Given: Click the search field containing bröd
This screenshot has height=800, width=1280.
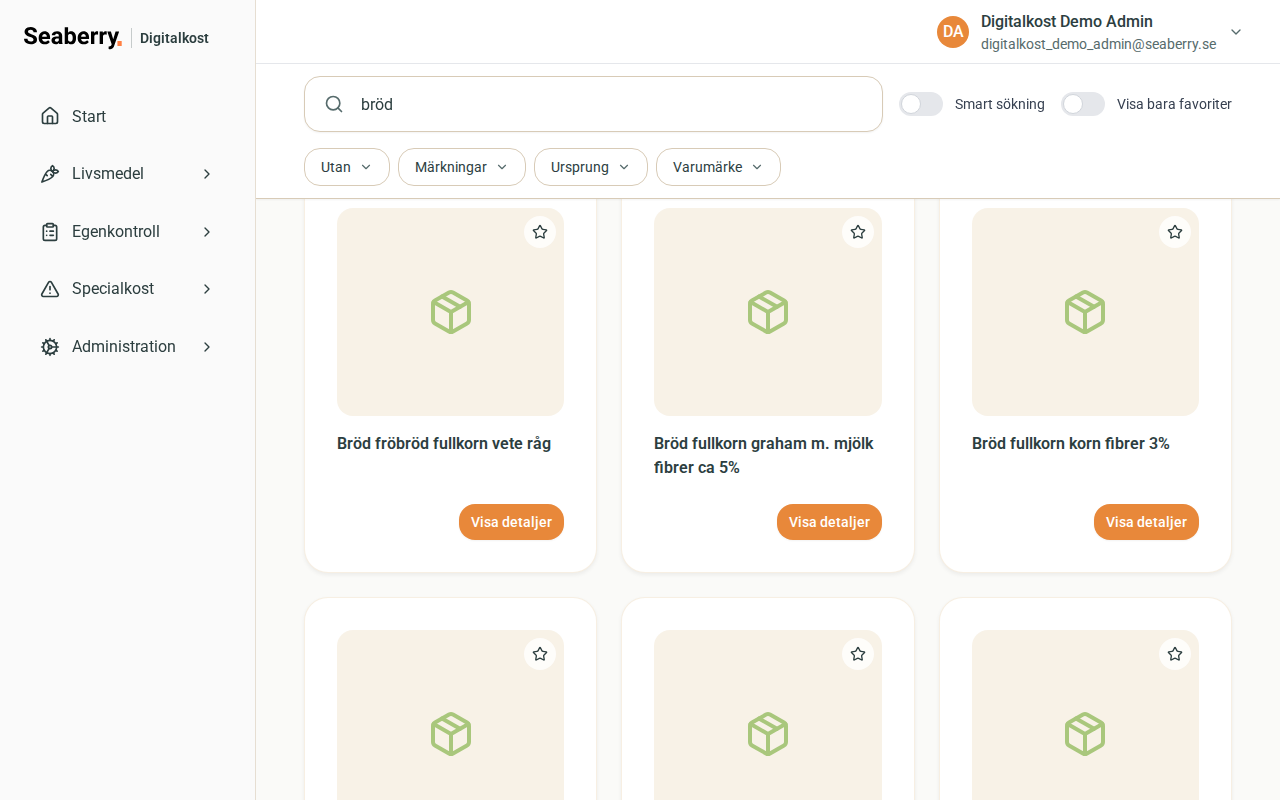Looking at the screenshot, I should click(593, 104).
